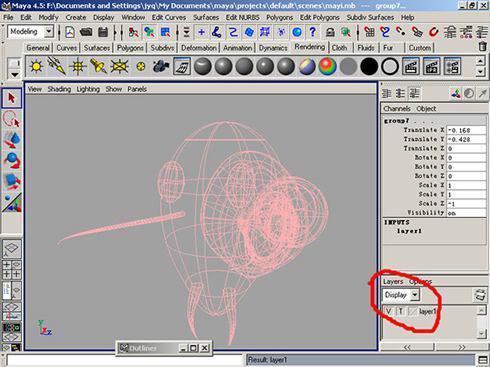This screenshot has width=490, height=367.
Task: Open the Save Scene icon
Action: 103,32
